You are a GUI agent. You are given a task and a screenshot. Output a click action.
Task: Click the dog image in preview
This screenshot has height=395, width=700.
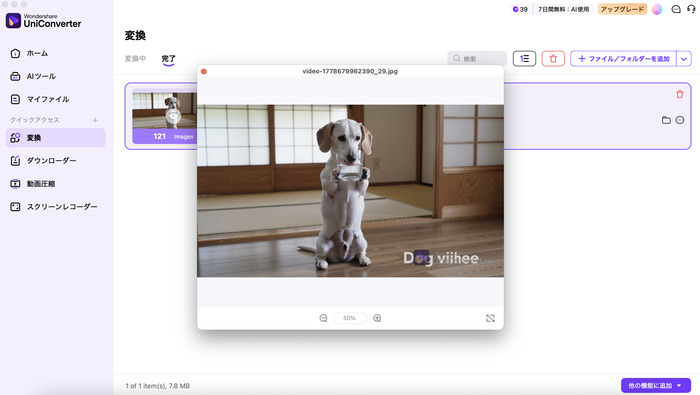pyautogui.click(x=350, y=191)
